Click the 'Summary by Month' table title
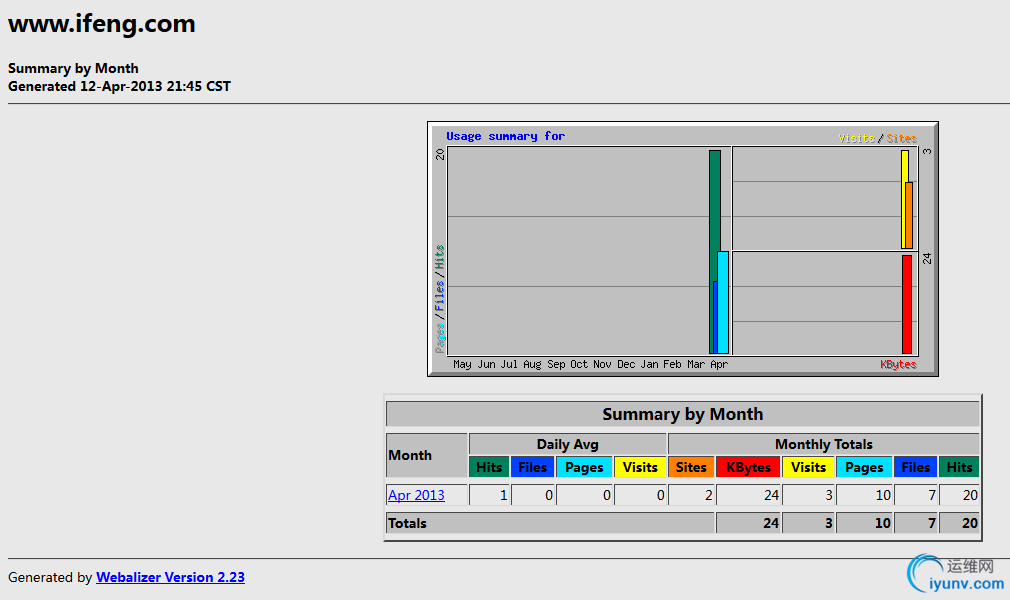Screen dimensions: 1010x600 coord(683,414)
